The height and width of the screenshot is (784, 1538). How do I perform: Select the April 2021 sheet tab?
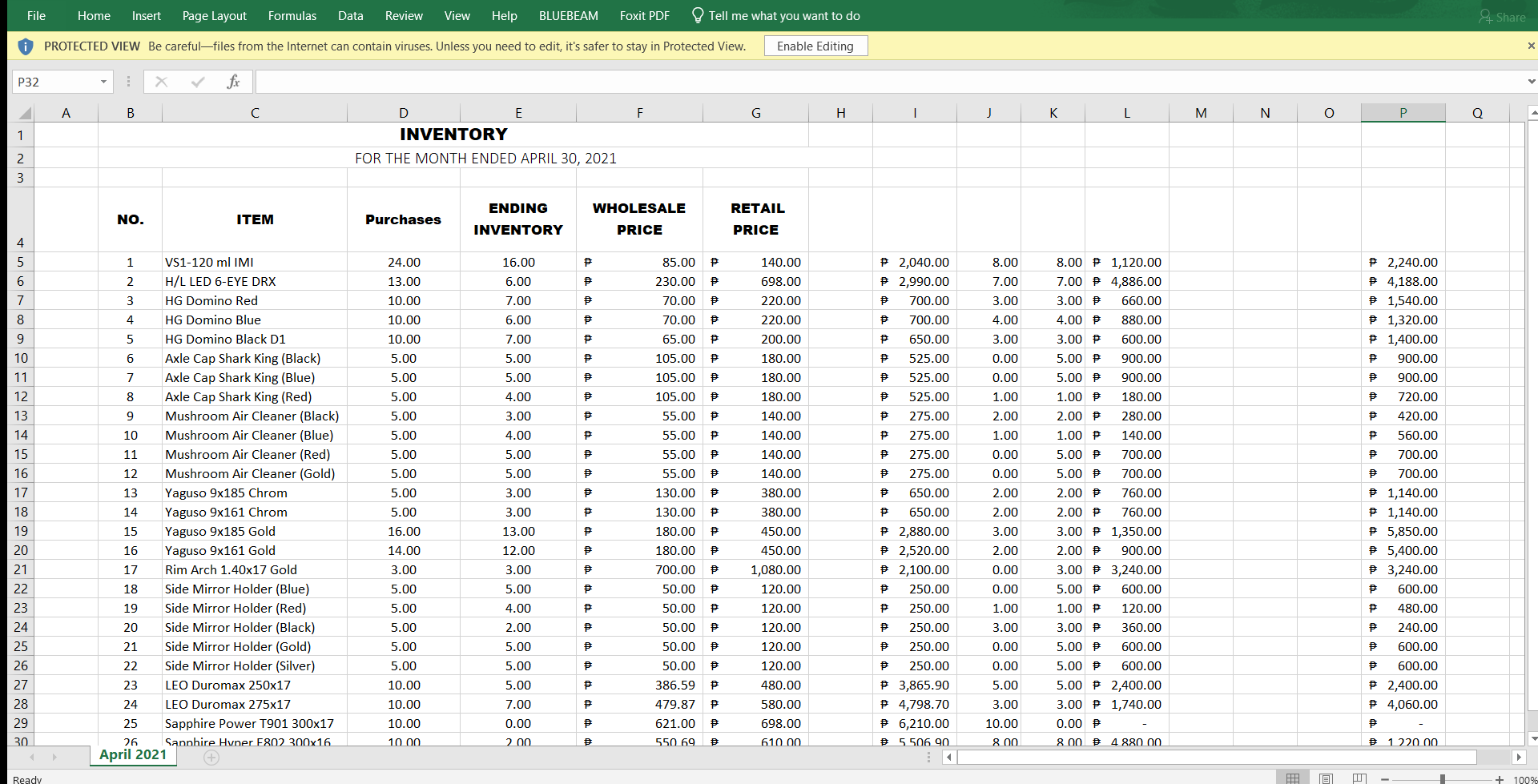[x=133, y=754]
